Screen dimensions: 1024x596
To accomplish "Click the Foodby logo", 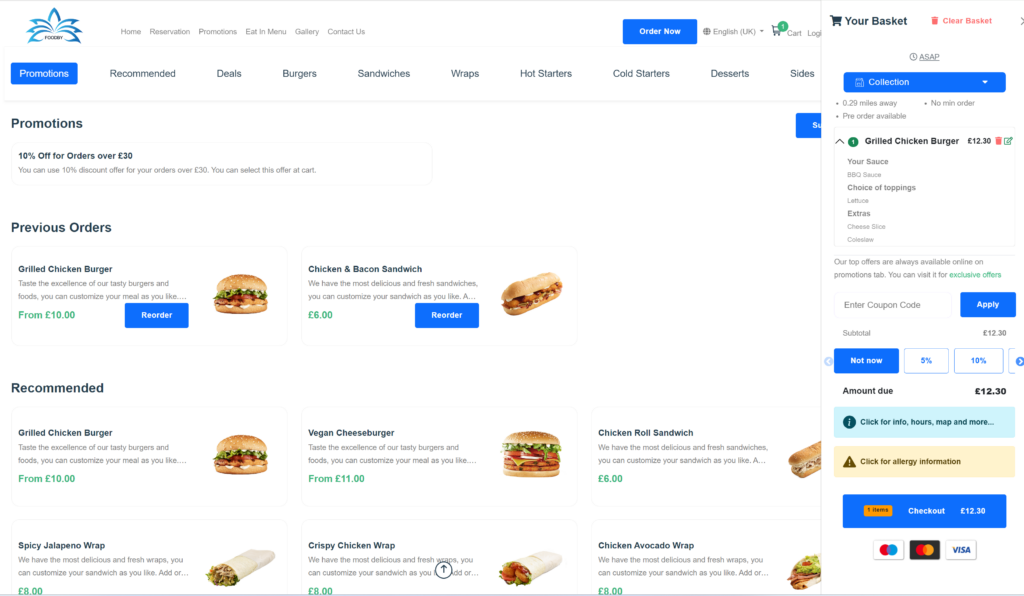I will tap(54, 27).
